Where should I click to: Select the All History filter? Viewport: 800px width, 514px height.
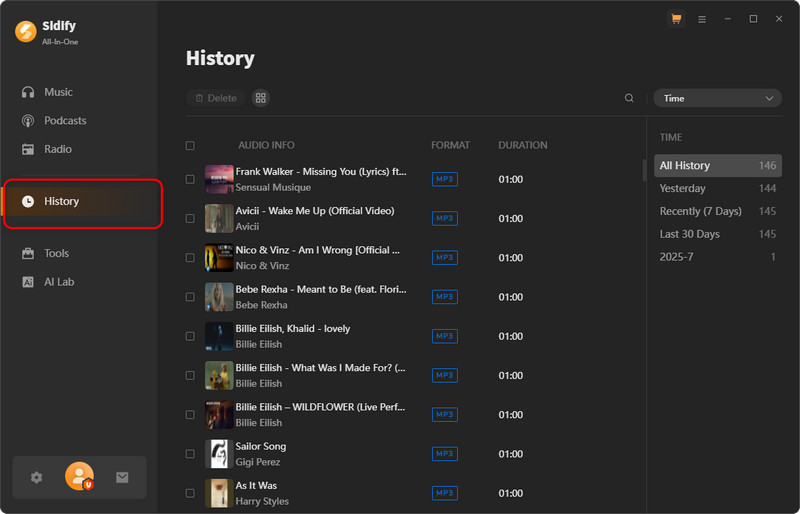(x=717, y=166)
